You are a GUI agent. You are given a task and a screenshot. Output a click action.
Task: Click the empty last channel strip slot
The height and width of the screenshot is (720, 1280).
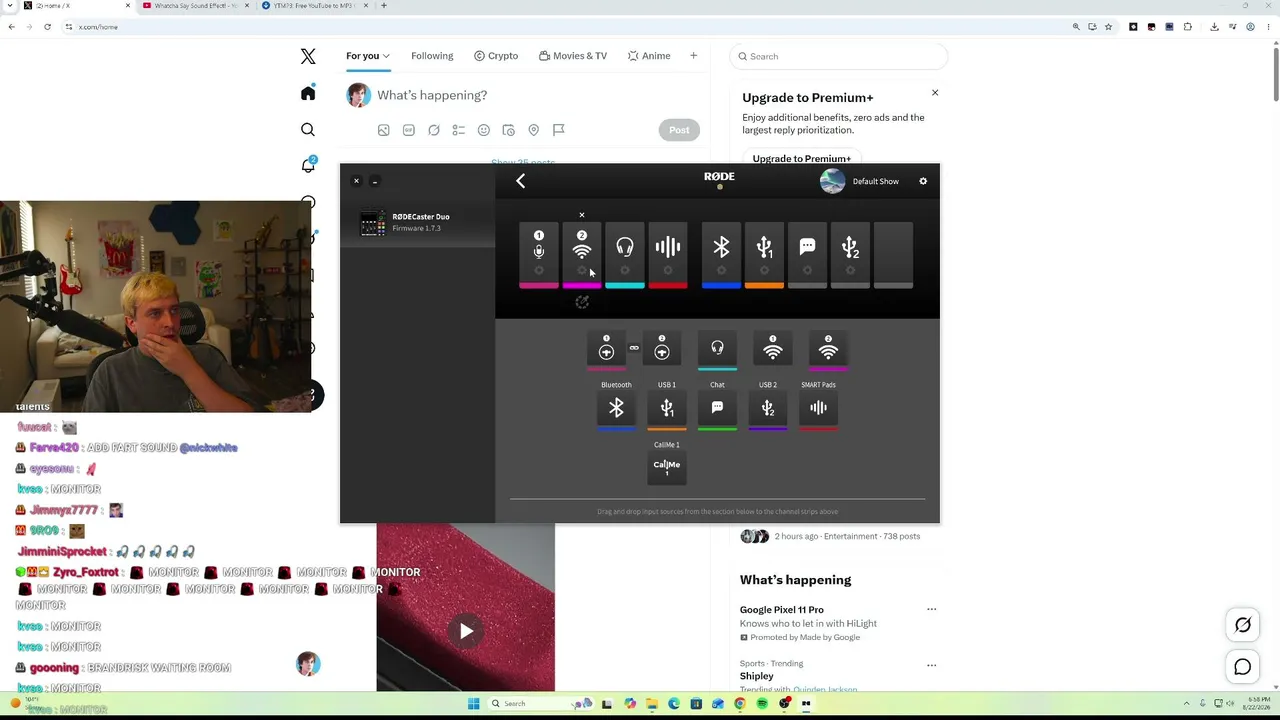point(893,255)
